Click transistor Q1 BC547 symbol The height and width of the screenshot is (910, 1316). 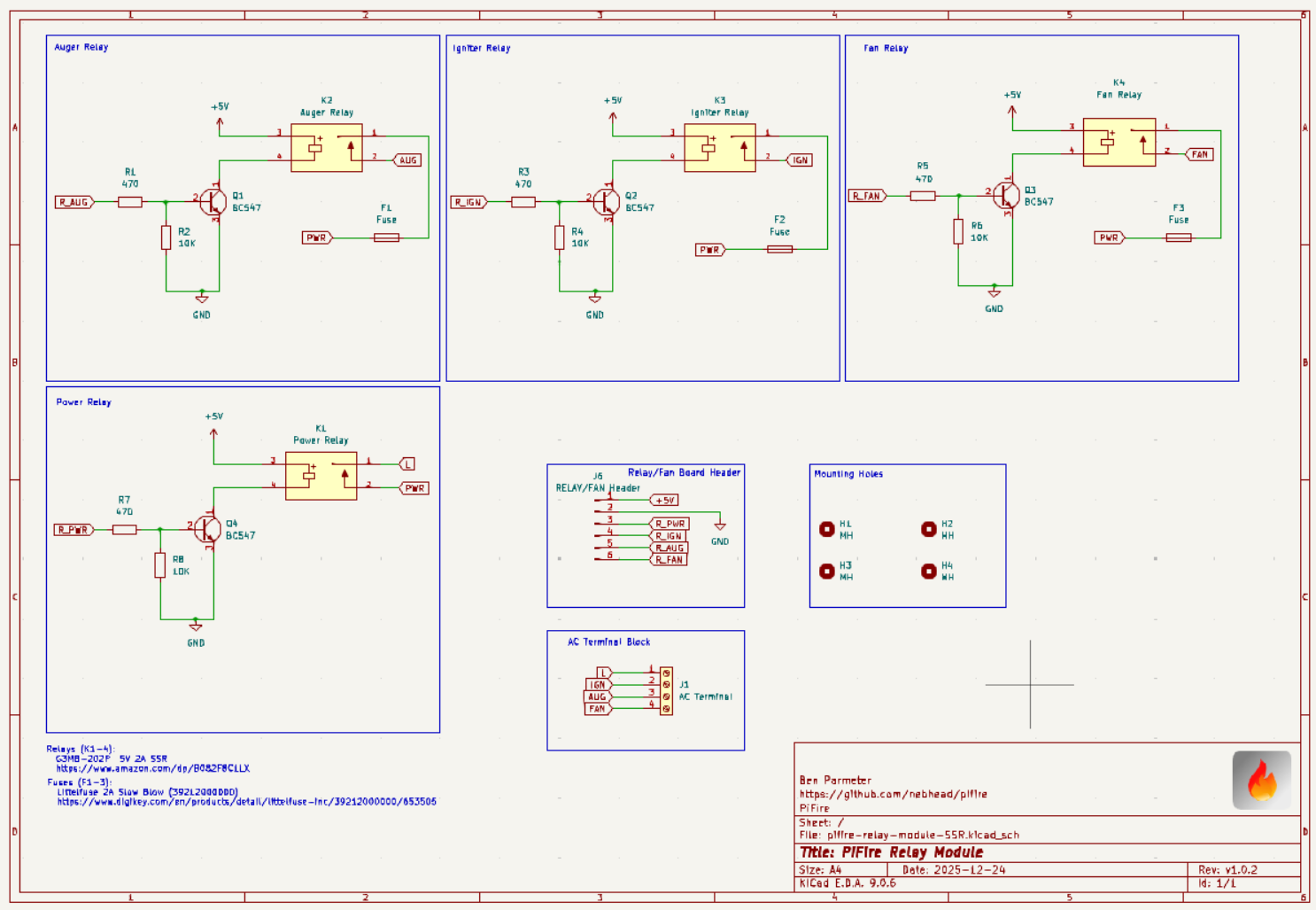tap(213, 202)
